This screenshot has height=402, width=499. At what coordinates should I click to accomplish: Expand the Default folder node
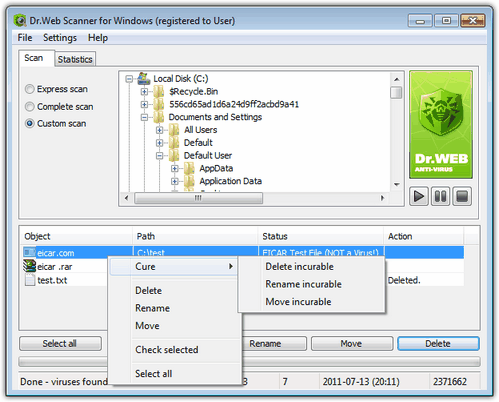(x=160, y=143)
